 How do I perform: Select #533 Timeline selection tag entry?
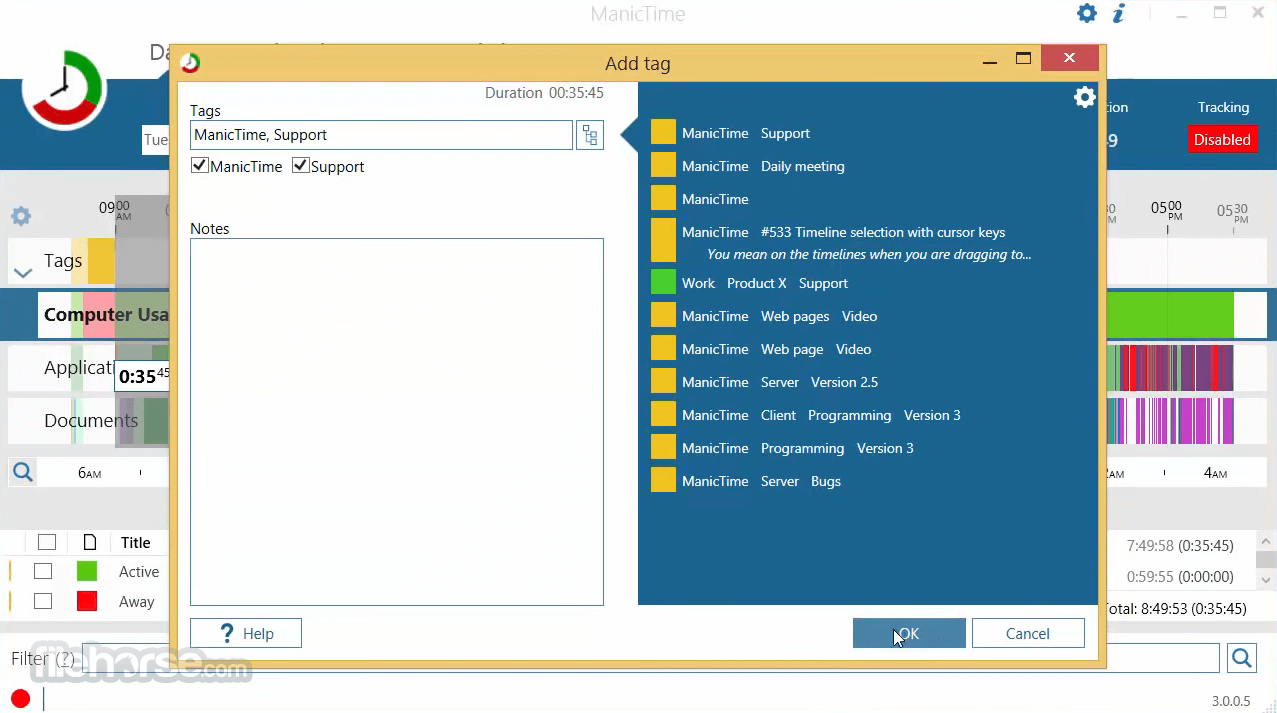click(x=843, y=242)
